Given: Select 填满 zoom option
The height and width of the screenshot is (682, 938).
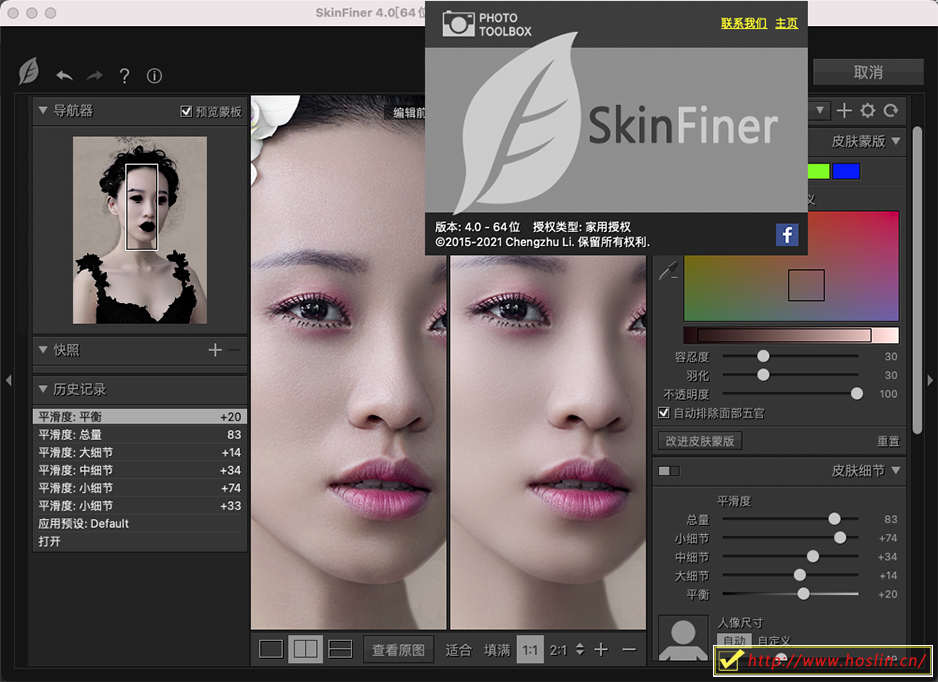Looking at the screenshot, I should (x=497, y=650).
